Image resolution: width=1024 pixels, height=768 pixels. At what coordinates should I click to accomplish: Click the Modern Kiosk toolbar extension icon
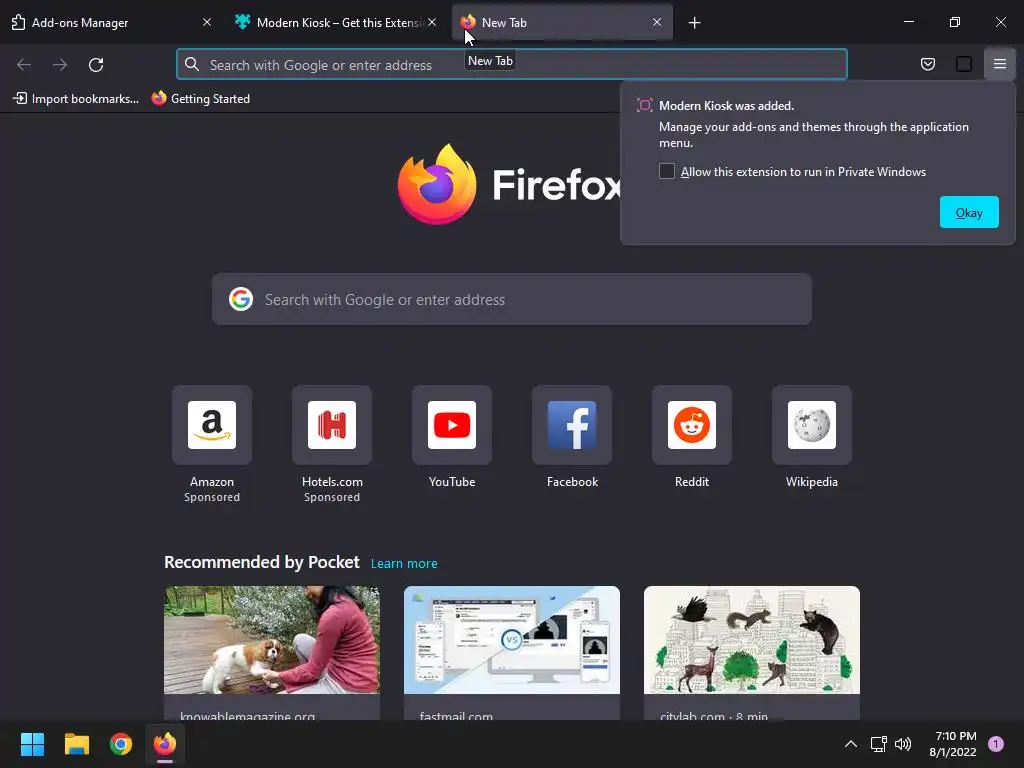(x=964, y=64)
